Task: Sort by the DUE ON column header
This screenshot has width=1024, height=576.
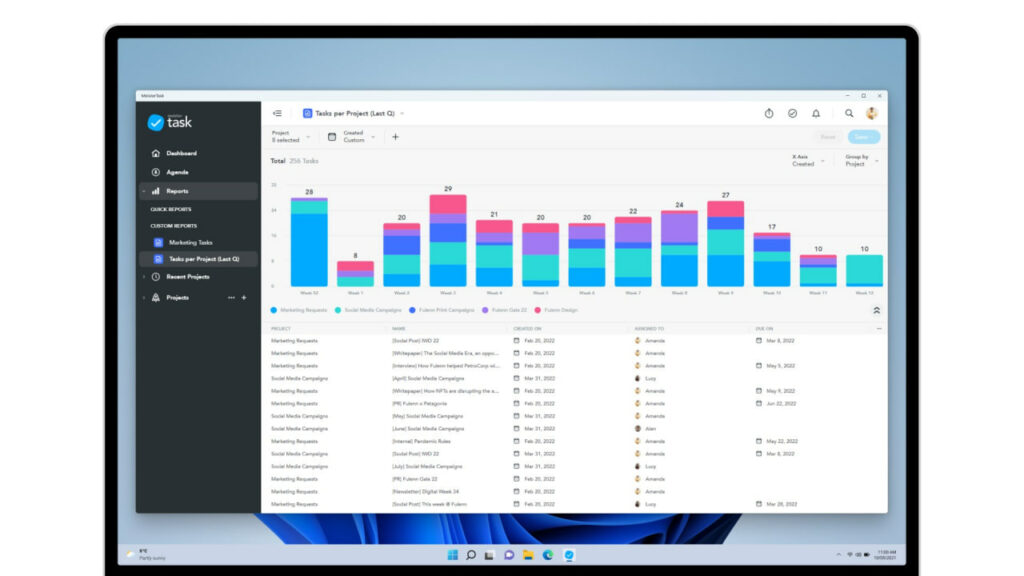Action: [764, 328]
